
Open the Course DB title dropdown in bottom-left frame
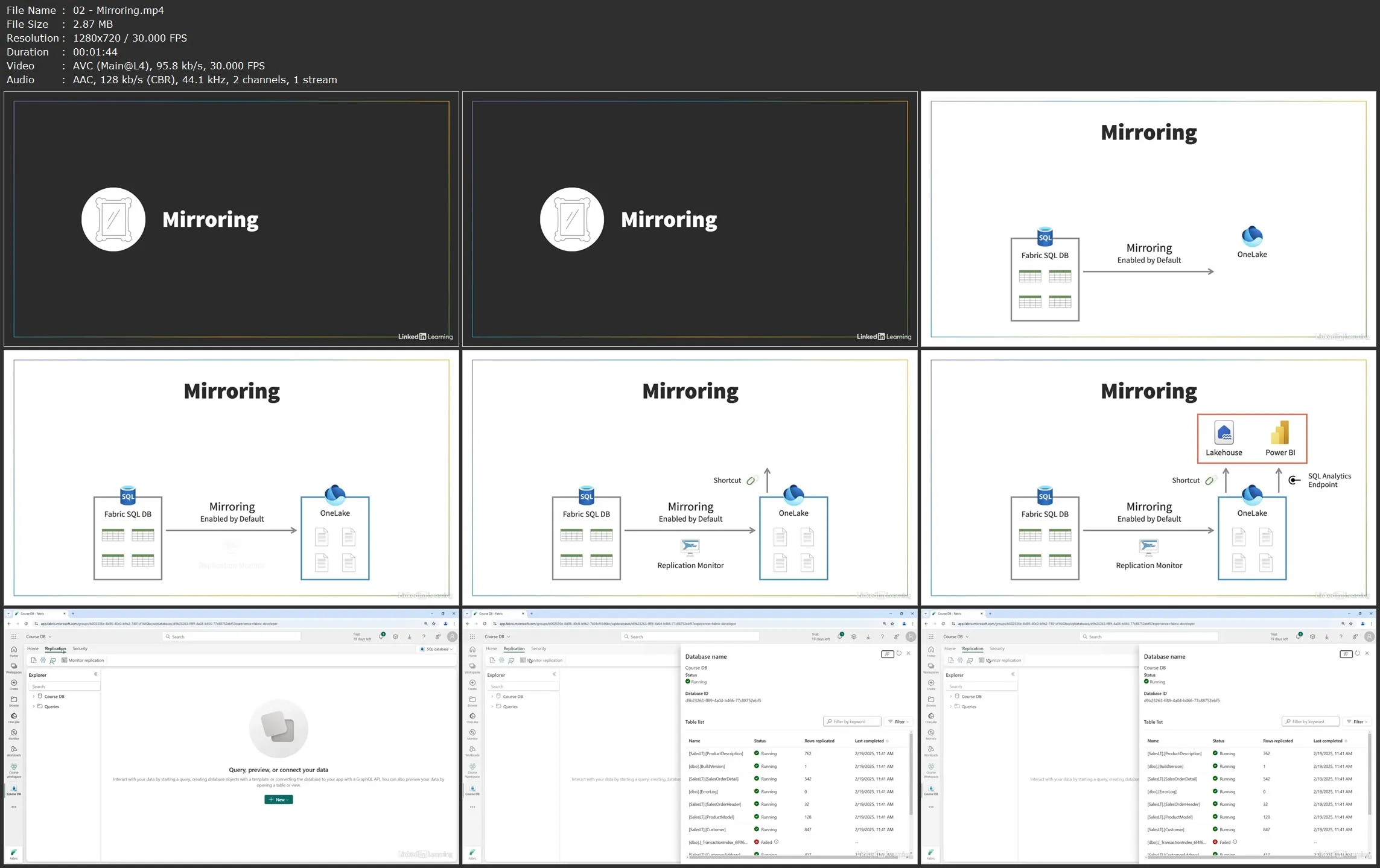coord(39,636)
